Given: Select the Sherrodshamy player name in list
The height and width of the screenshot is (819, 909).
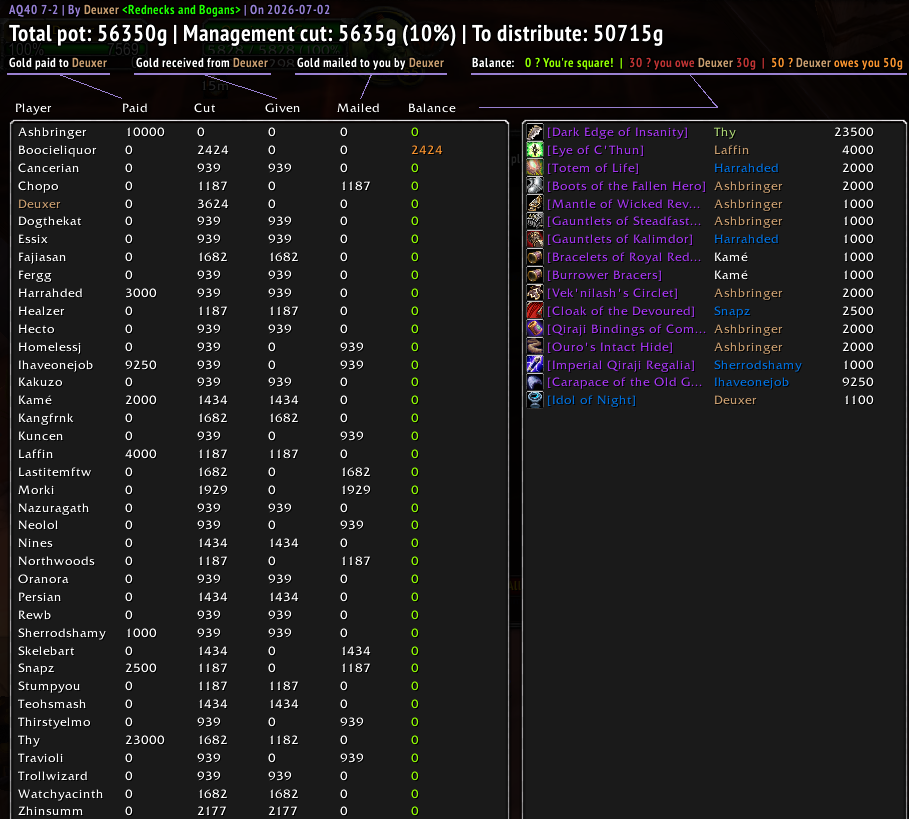Looking at the screenshot, I should click(x=61, y=633).
